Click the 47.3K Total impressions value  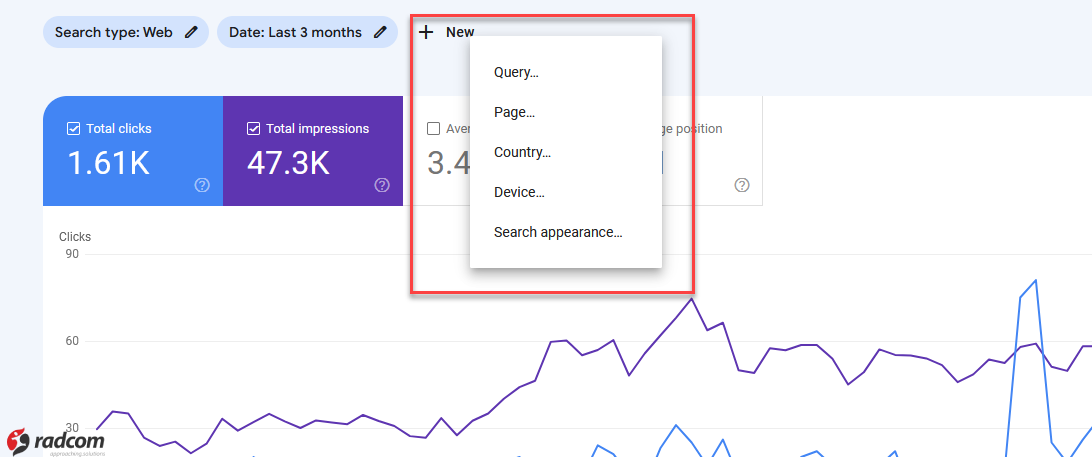(288, 163)
